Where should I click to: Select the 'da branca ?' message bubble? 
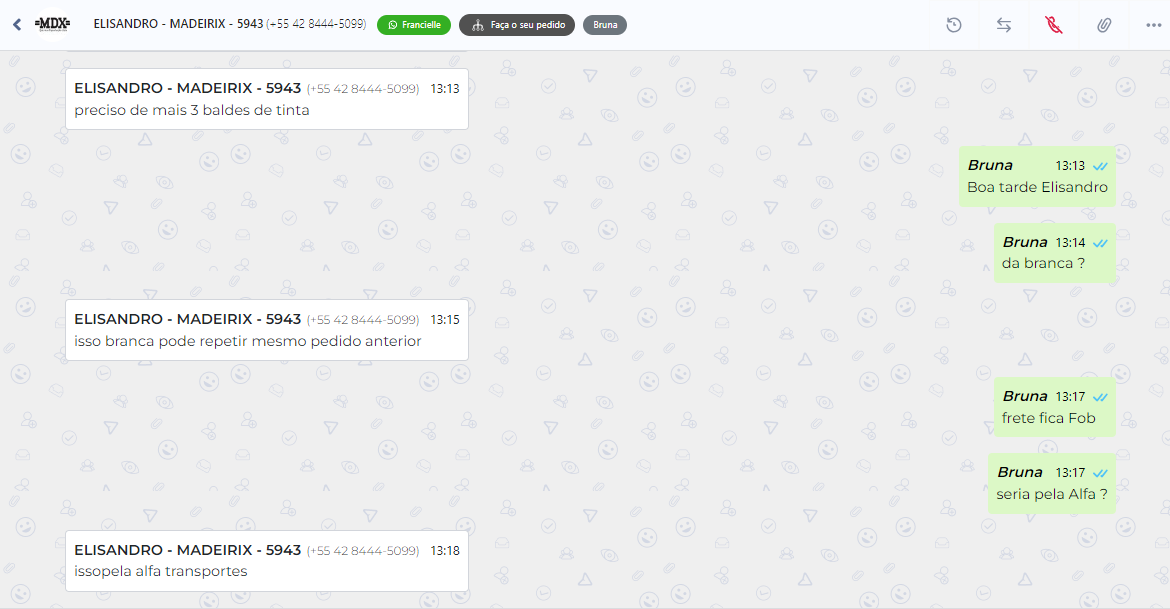point(1054,253)
